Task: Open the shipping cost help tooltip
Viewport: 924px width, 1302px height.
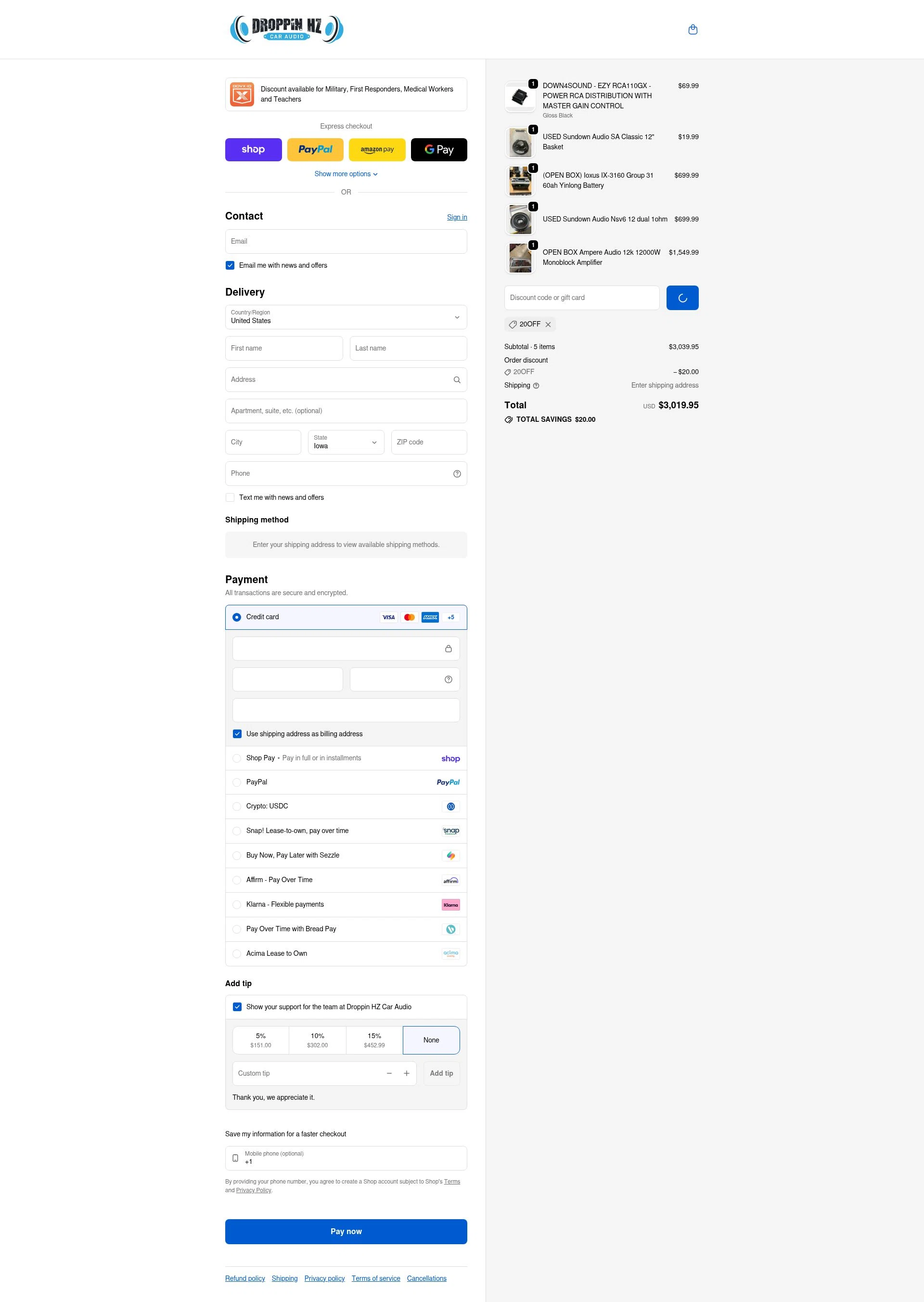Action: [536, 385]
